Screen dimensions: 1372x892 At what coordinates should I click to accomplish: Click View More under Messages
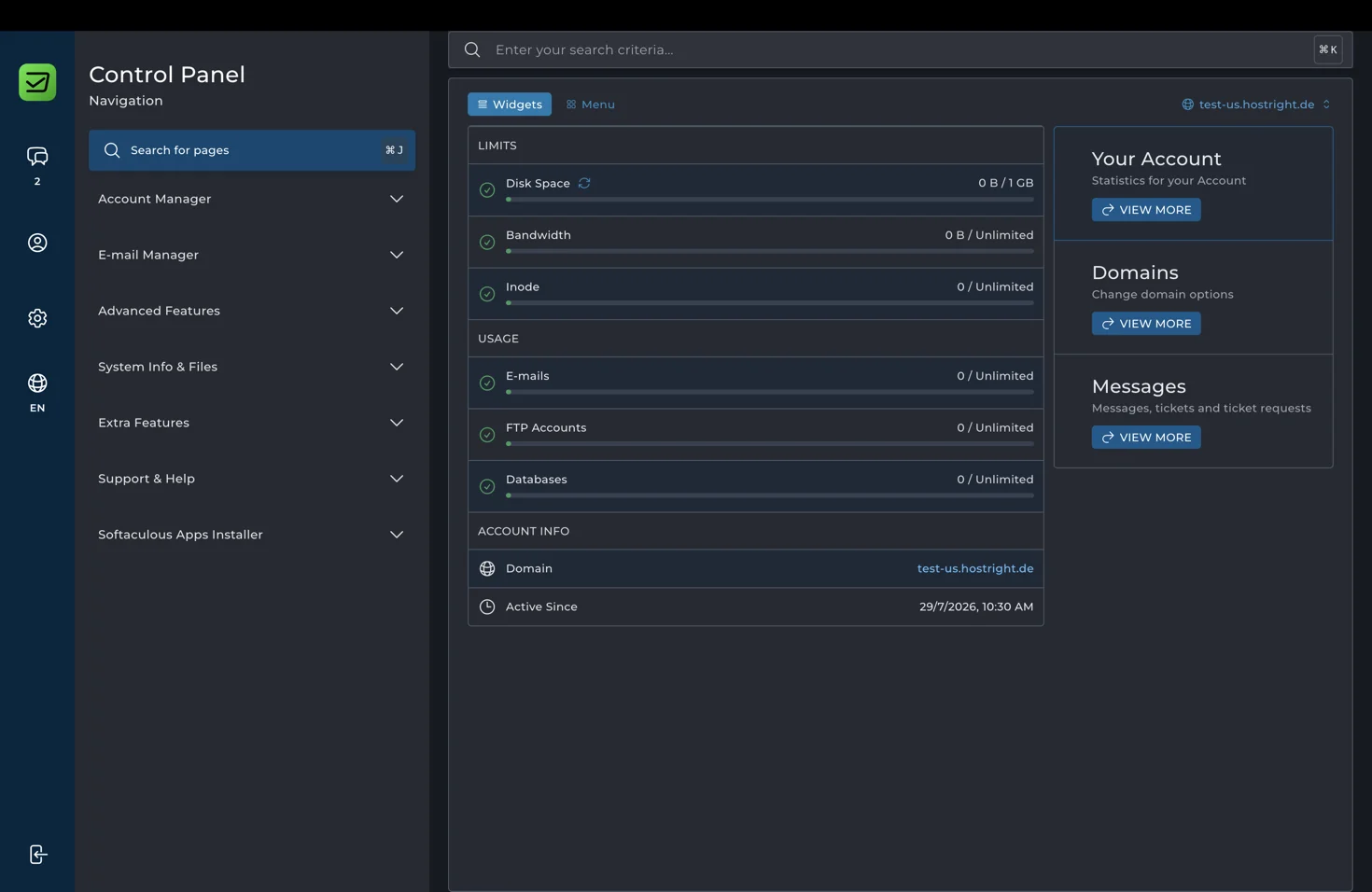point(1146,438)
